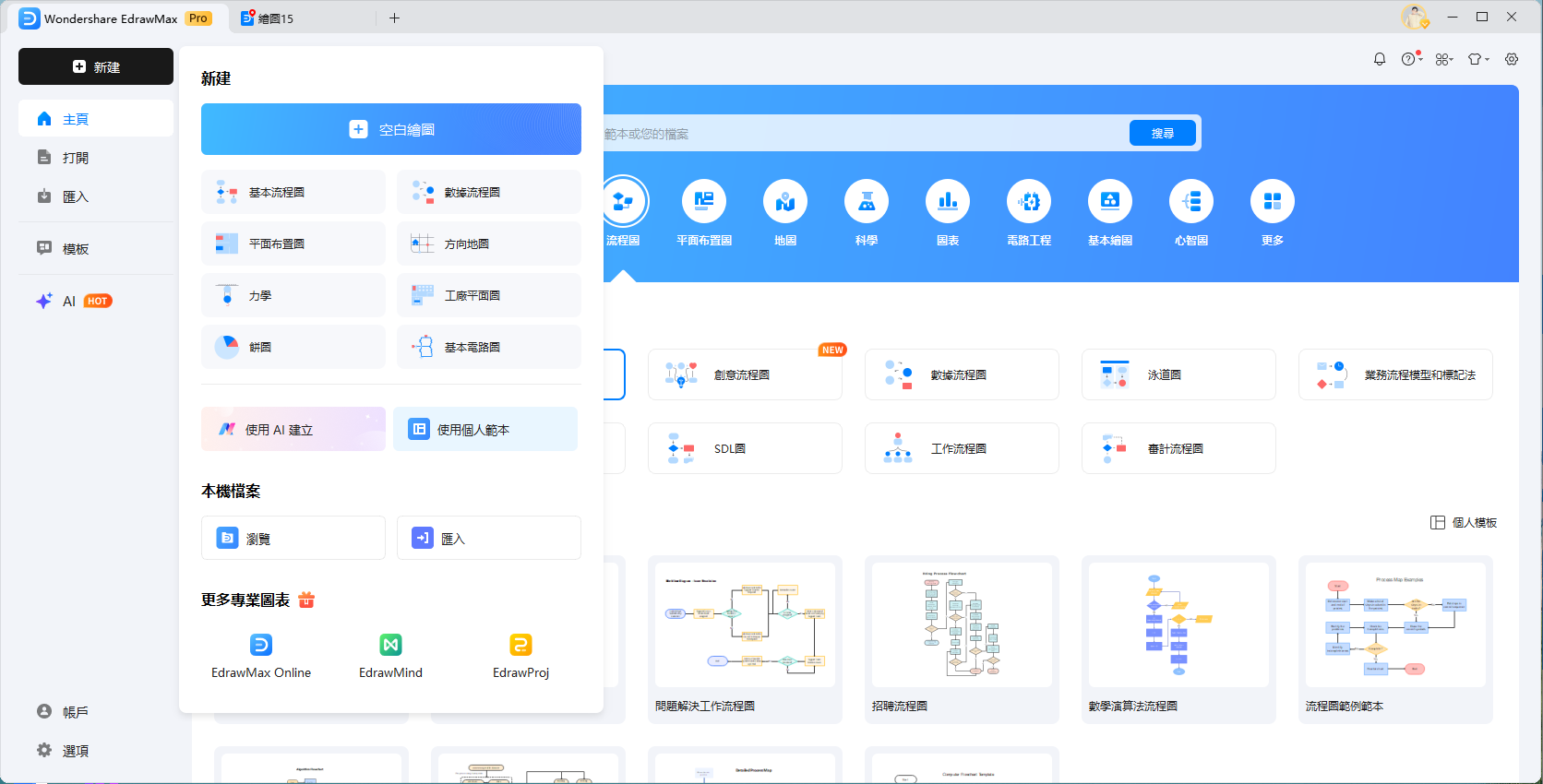Choose the 審計流程圖 card

click(x=1178, y=448)
